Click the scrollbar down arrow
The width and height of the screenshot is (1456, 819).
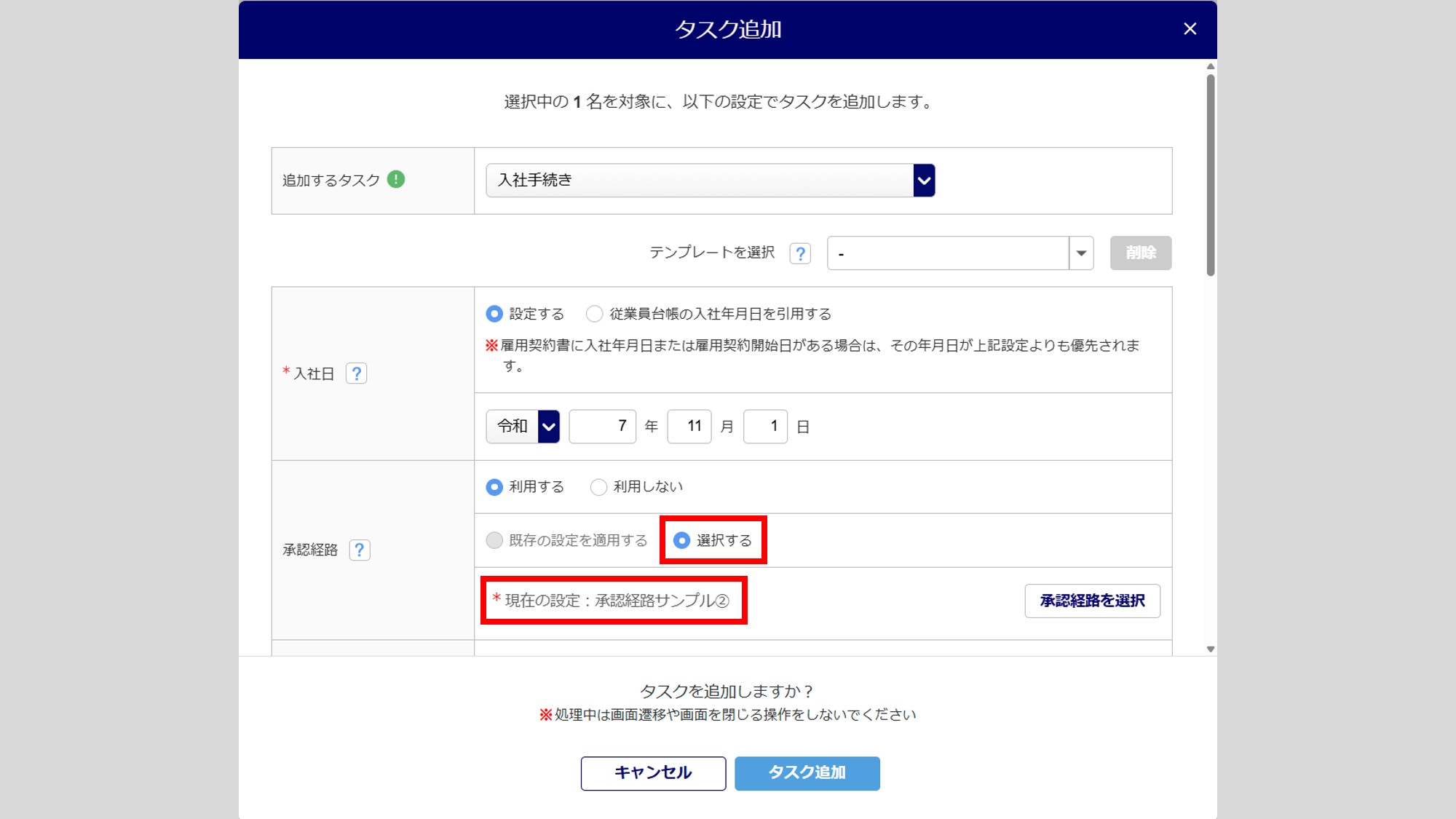click(1211, 649)
